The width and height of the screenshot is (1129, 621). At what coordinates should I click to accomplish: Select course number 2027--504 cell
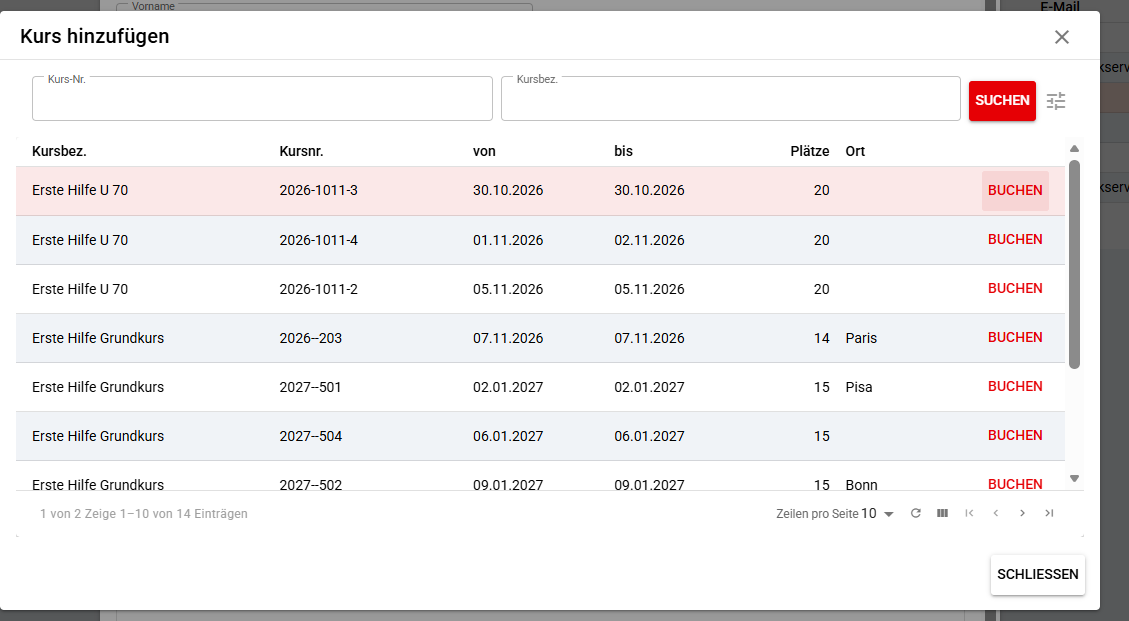310,436
